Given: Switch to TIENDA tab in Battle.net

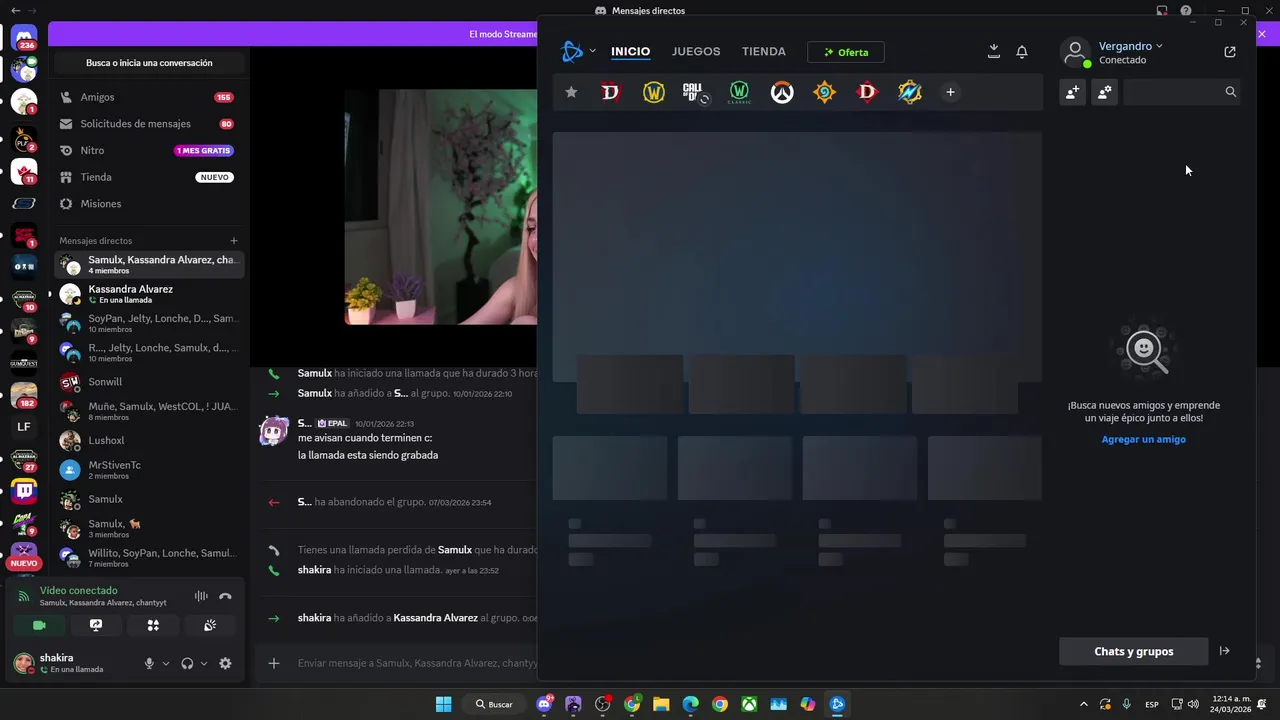Looking at the screenshot, I should tap(764, 51).
